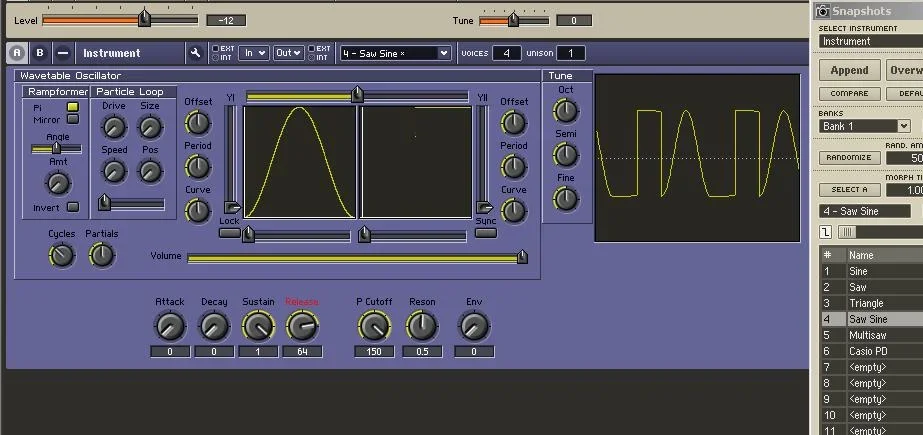Enable the Mirror toggle

[x=73, y=119]
